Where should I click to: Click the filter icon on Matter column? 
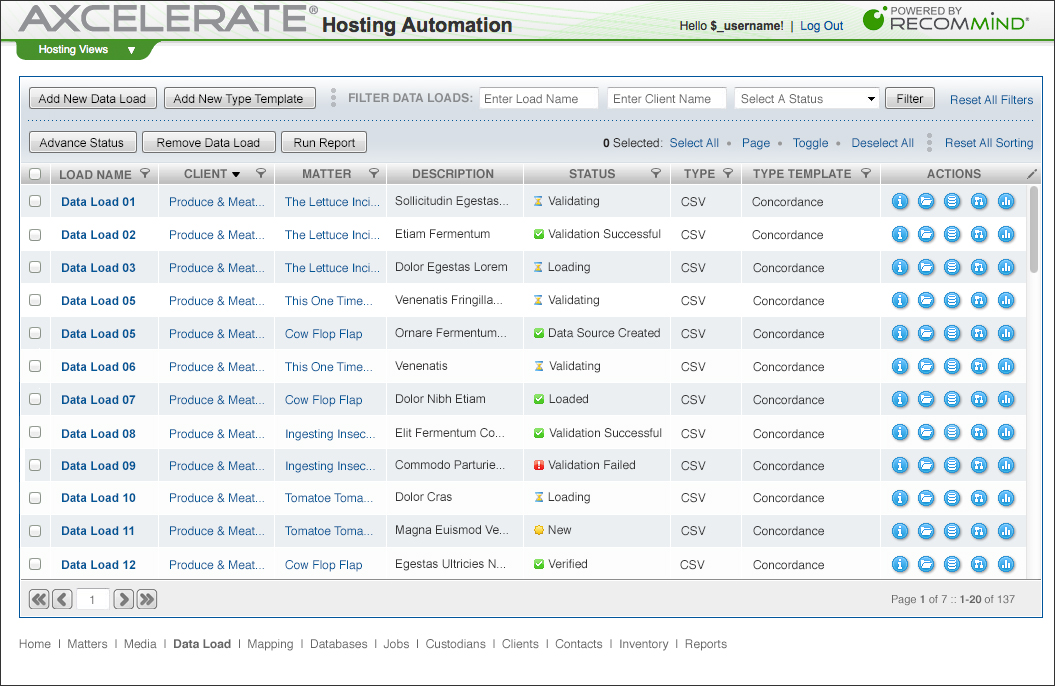pyautogui.click(x=374, y=174)
